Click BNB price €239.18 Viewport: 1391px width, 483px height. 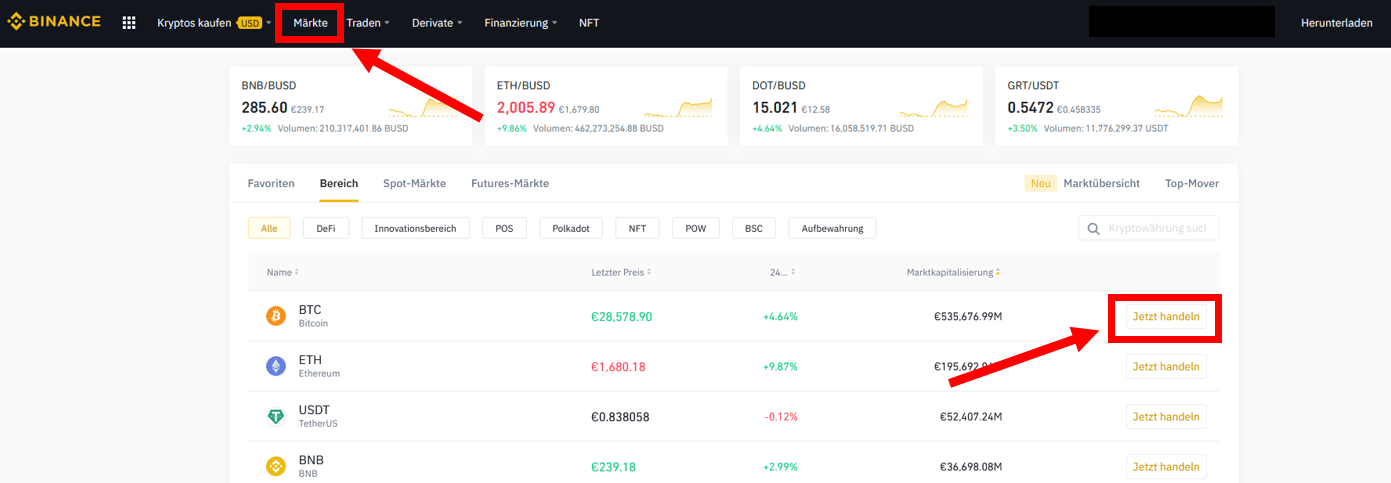[x=613, y=466]
